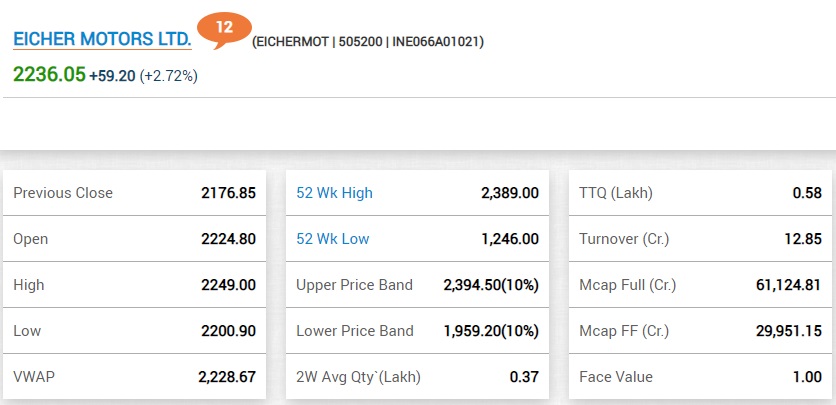Click the Lower Price Band value 1,959.20(10%)

tap(491, 331)
